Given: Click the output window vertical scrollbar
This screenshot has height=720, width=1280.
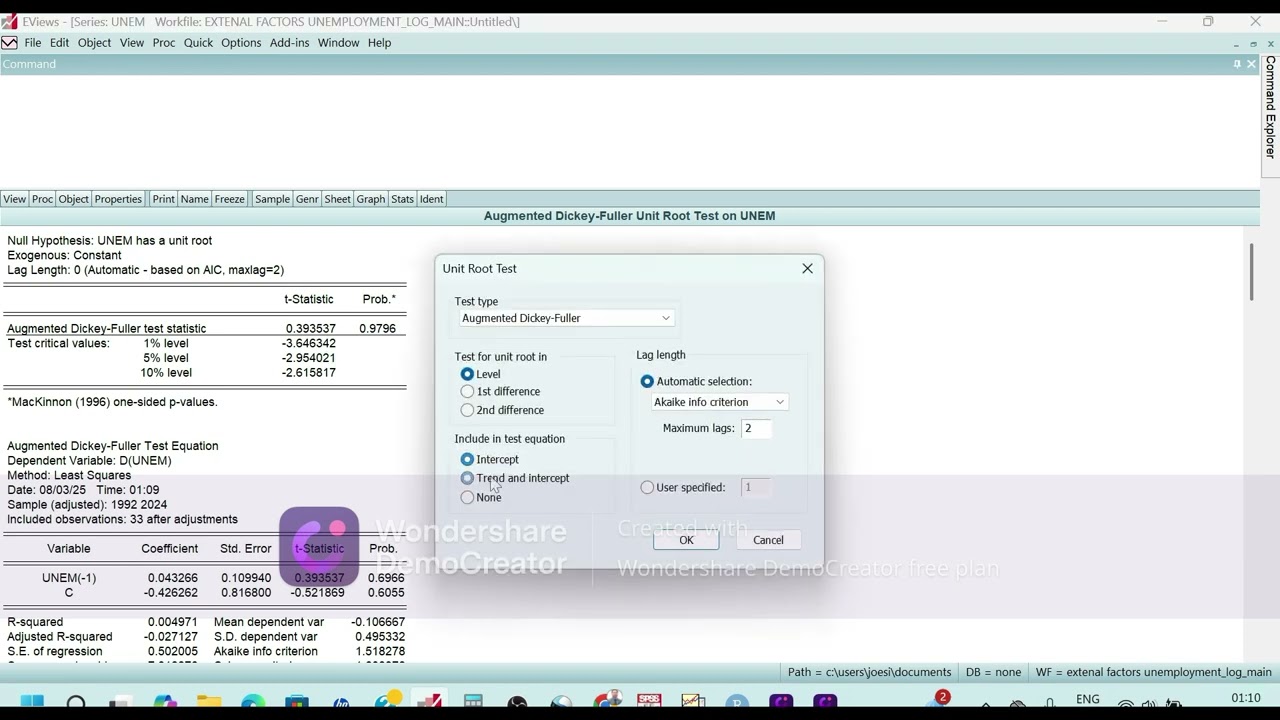Looking at the screenshot, I should pyautogui.click(x=1251, y=271).
